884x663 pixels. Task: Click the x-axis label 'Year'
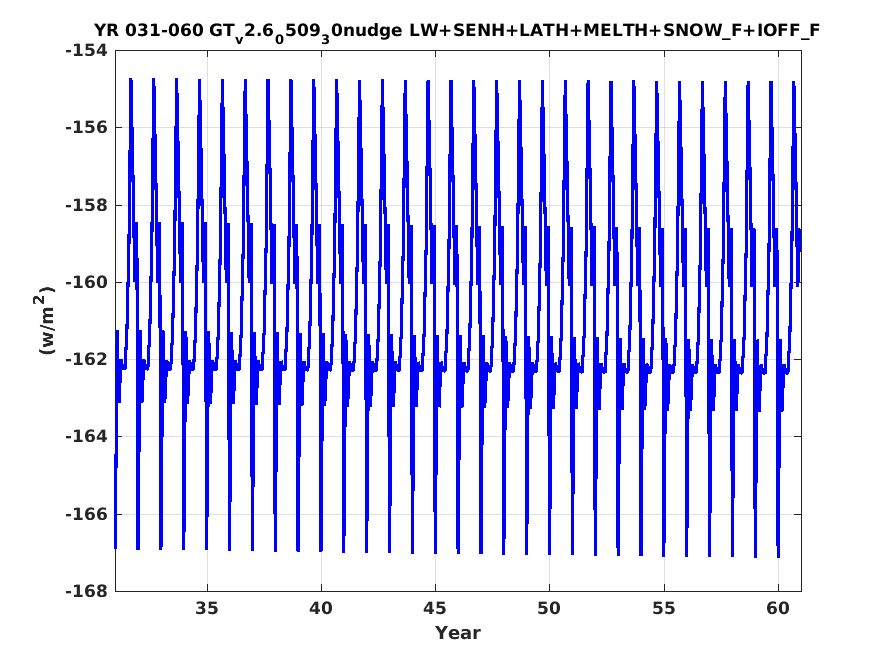coord(458,633)
